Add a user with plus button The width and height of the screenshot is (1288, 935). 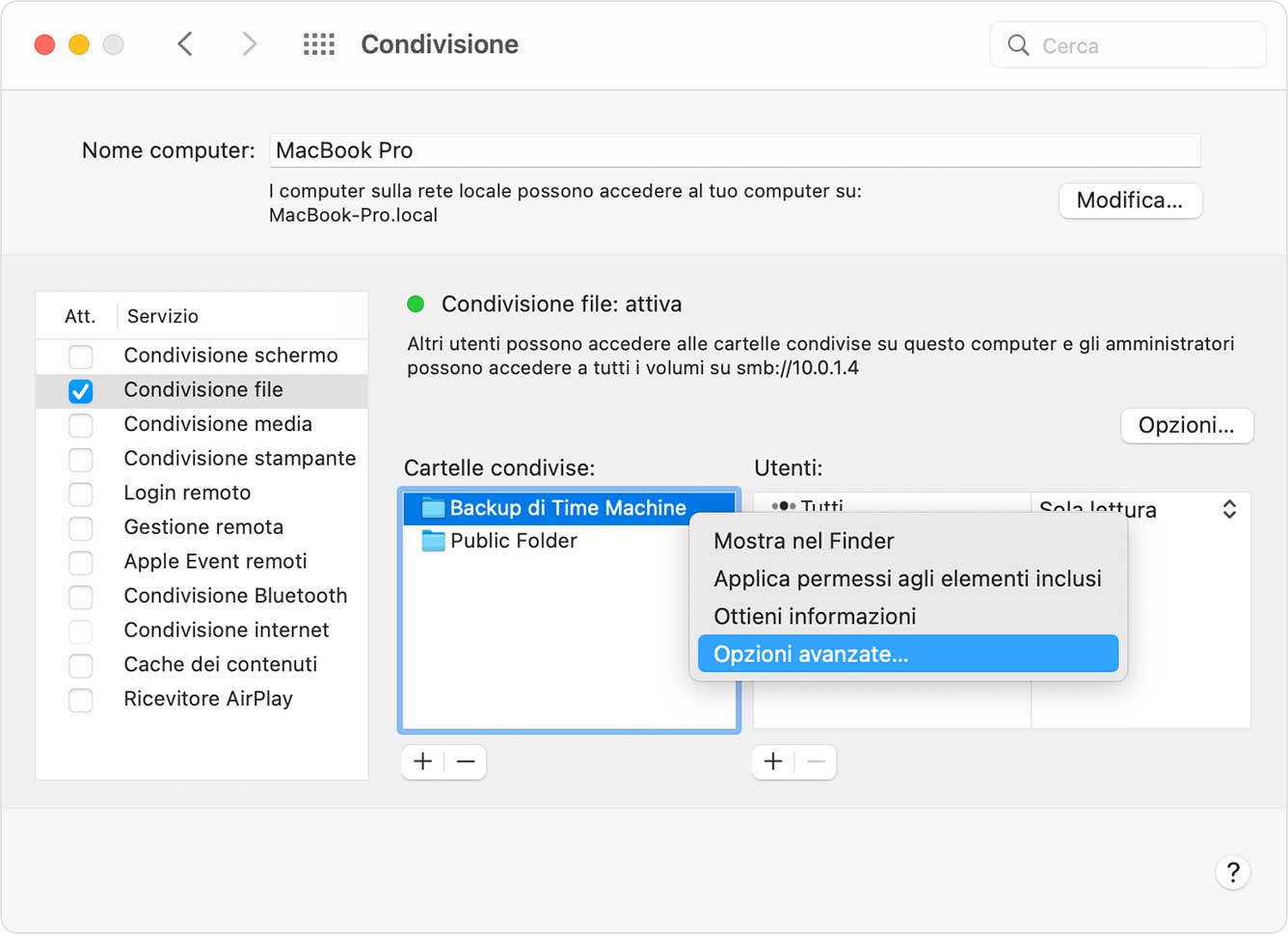click(x=773, y=761)
